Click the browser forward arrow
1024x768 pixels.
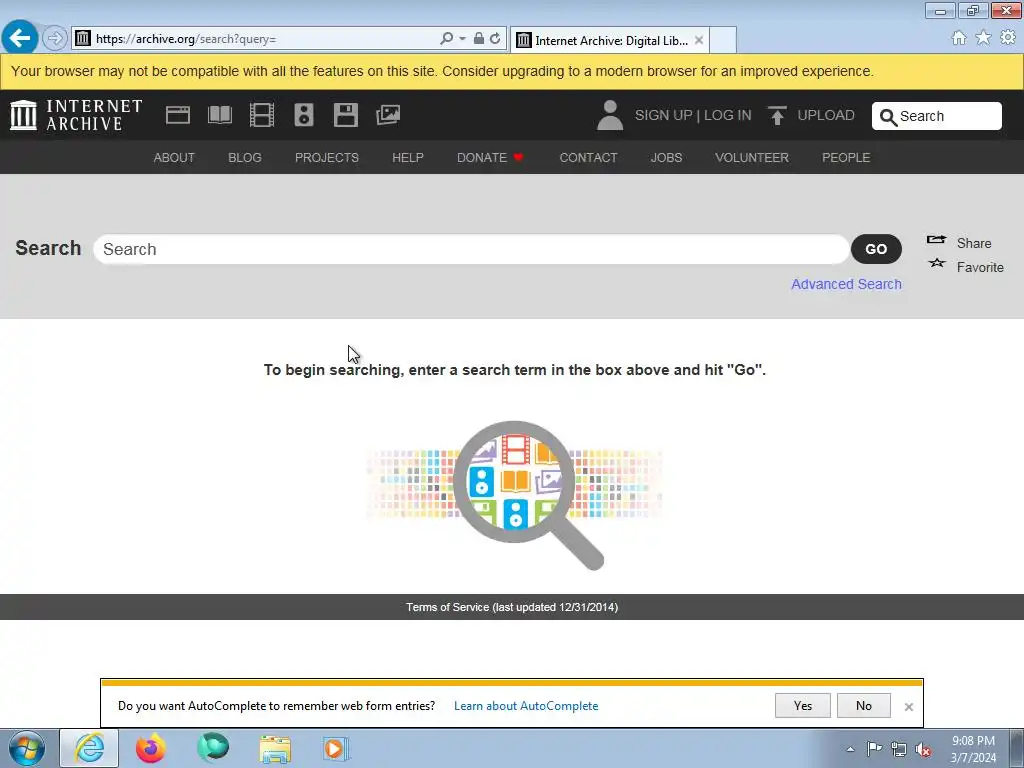[x=55, y=39]
